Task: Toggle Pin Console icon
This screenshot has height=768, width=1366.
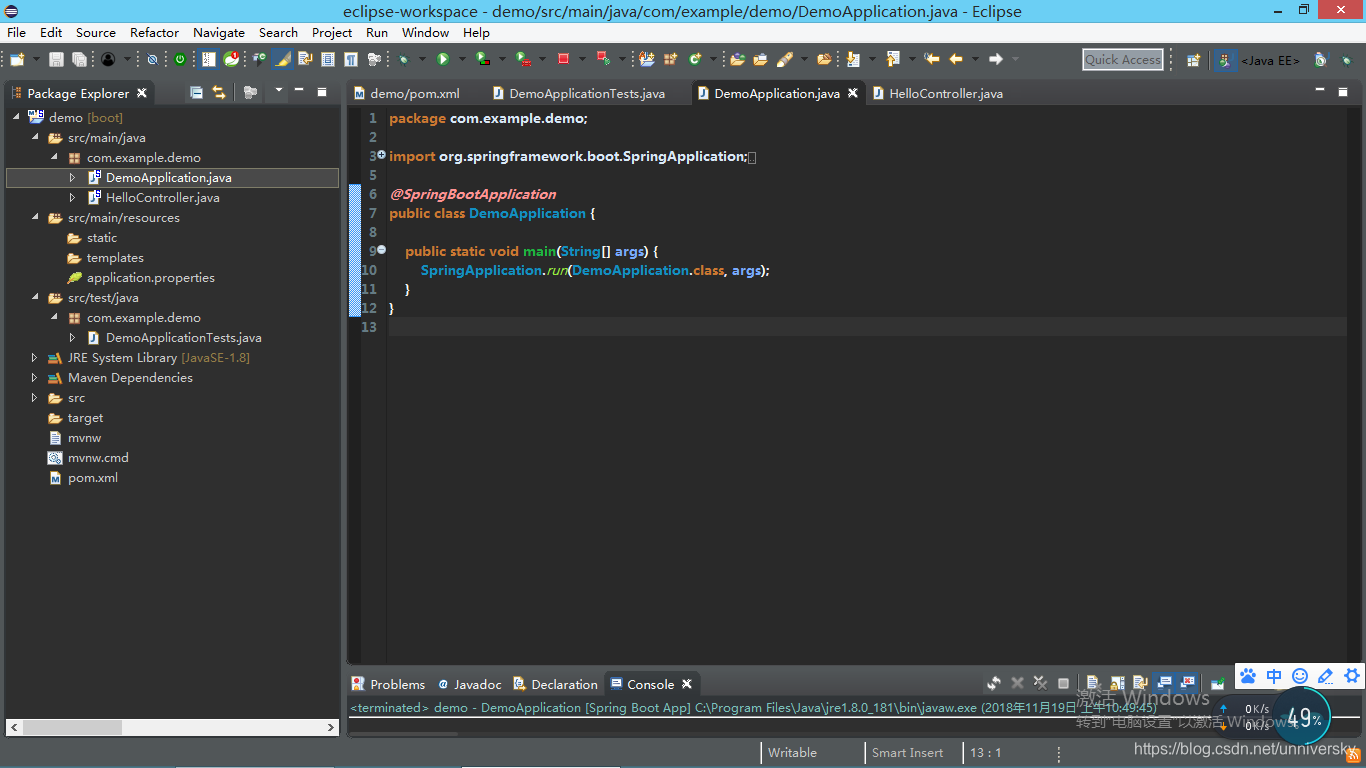Action: tap(1217, 683)
